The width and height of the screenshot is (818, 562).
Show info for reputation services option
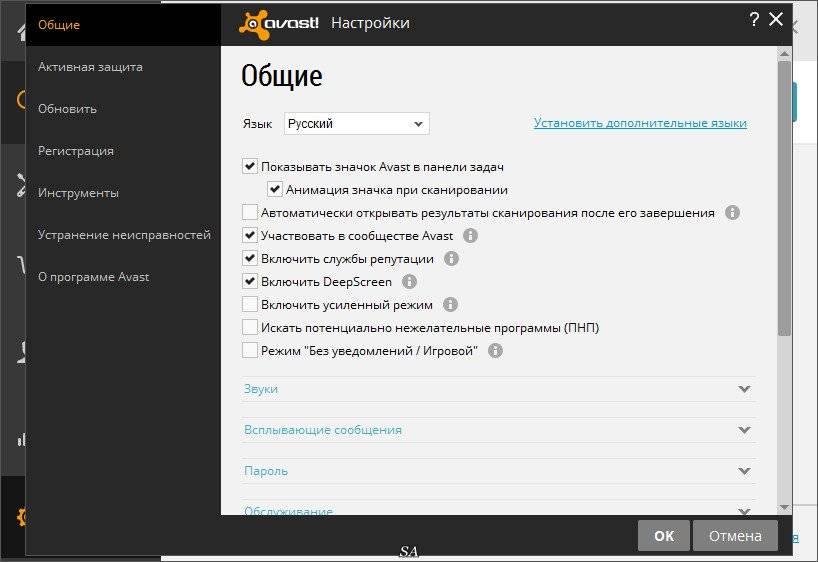[x=451, y=259]
